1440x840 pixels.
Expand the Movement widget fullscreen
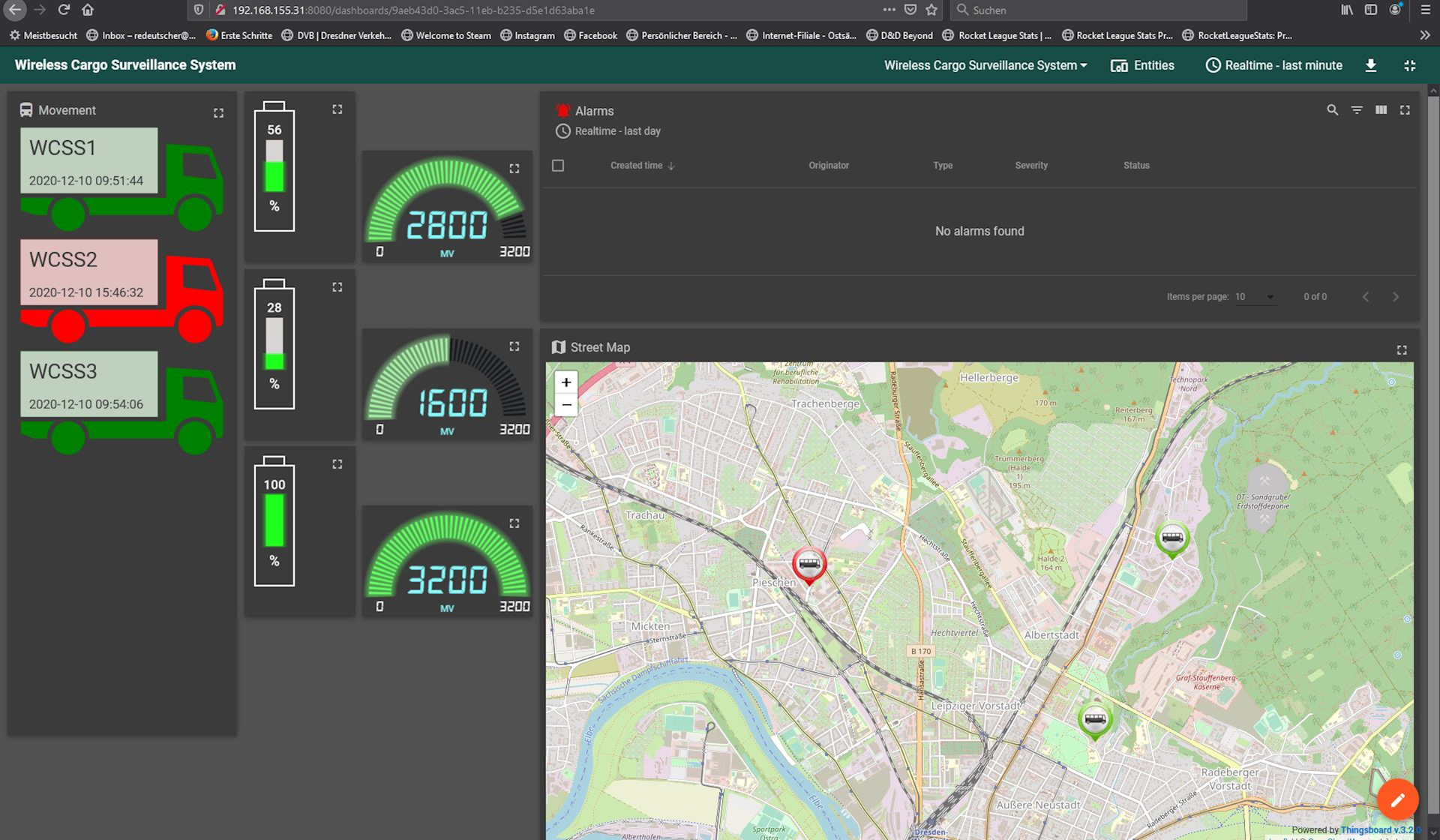218,113
